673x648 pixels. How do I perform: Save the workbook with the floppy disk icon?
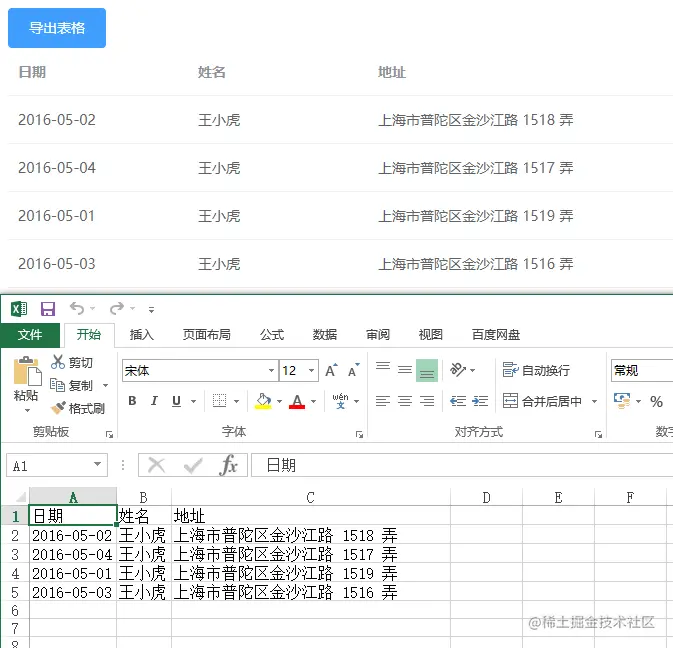tap(48, 309)
